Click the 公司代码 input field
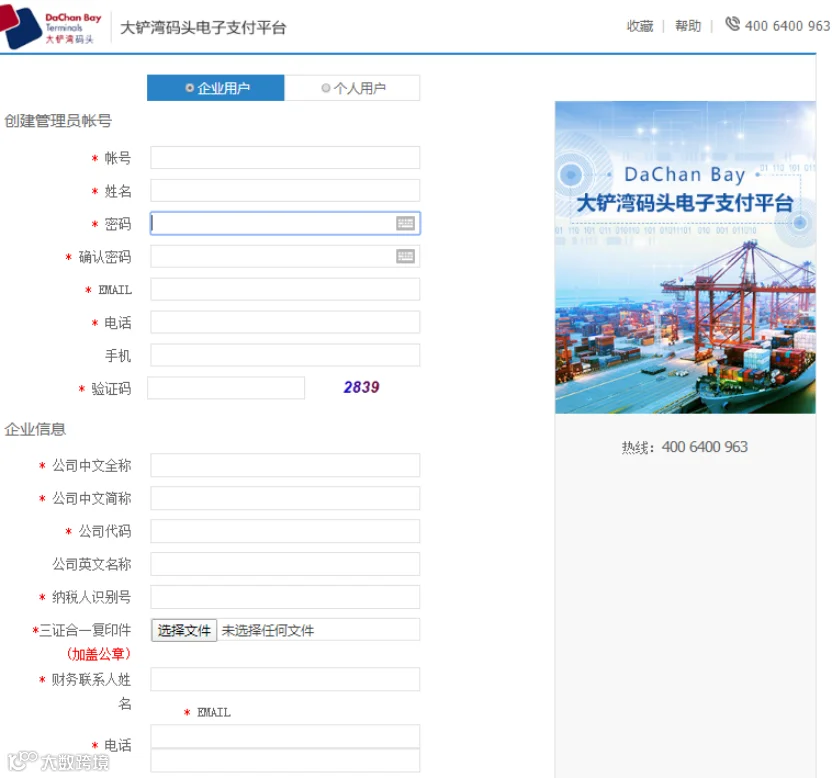 click(x=285, y=531)
